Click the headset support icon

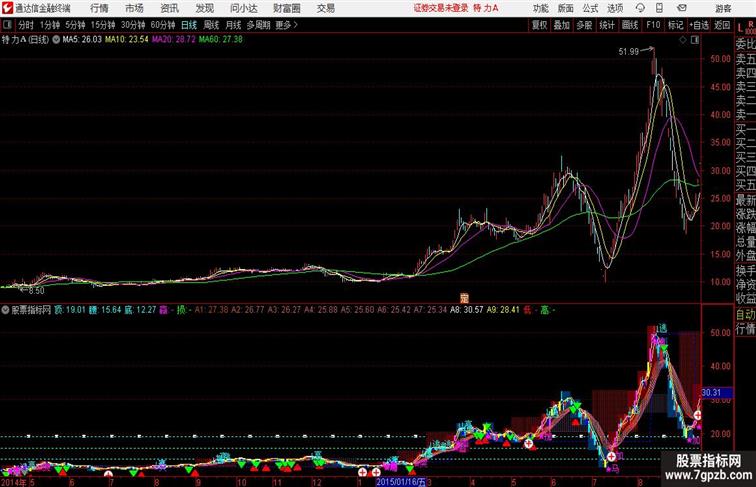point(640,8)
